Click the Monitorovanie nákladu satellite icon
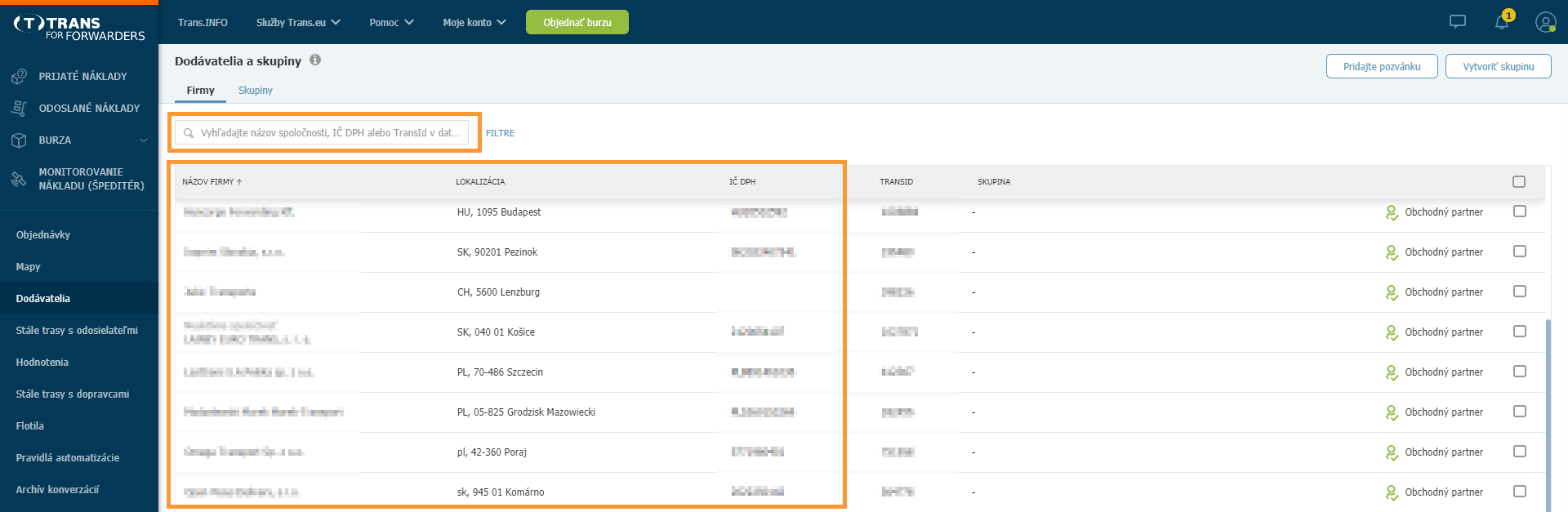The height and width of the screenshot is (512, 1568). (19, 179)
